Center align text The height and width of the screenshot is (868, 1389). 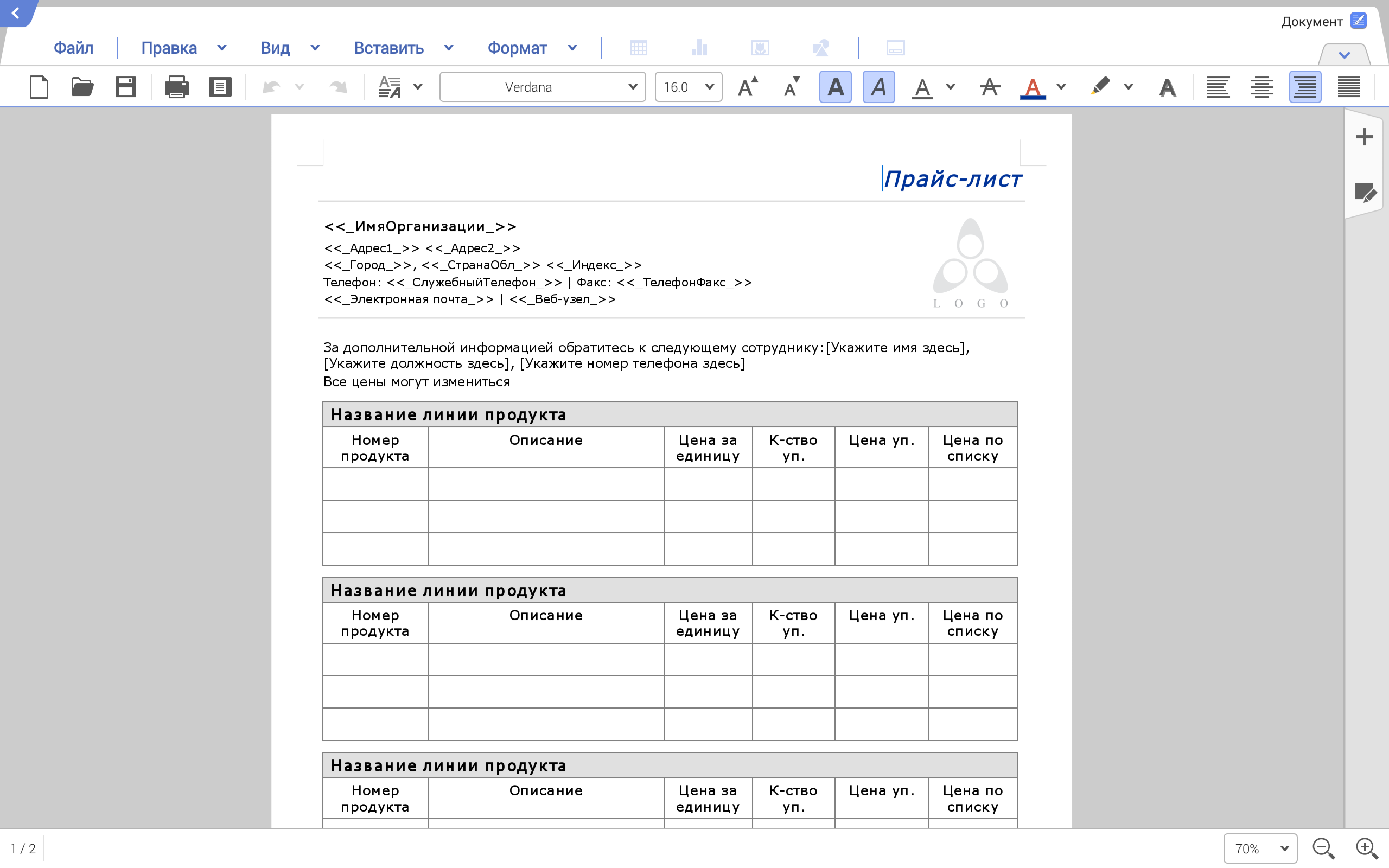tap(1261, 87)
